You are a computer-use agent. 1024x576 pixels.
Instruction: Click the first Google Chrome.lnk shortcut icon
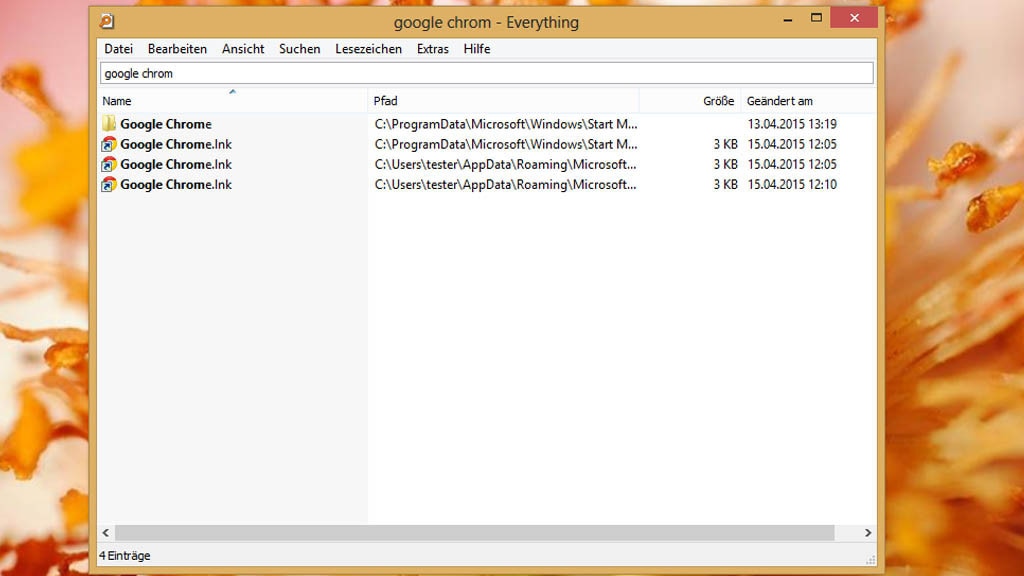click(x=109, y=144)
